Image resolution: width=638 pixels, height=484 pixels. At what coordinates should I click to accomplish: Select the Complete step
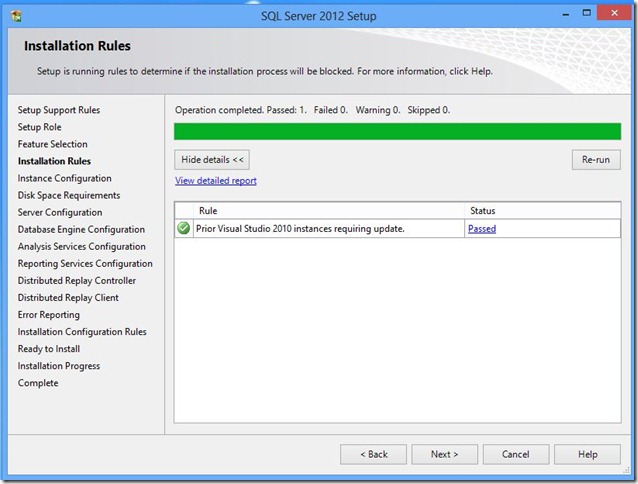(x=38, y=383)
